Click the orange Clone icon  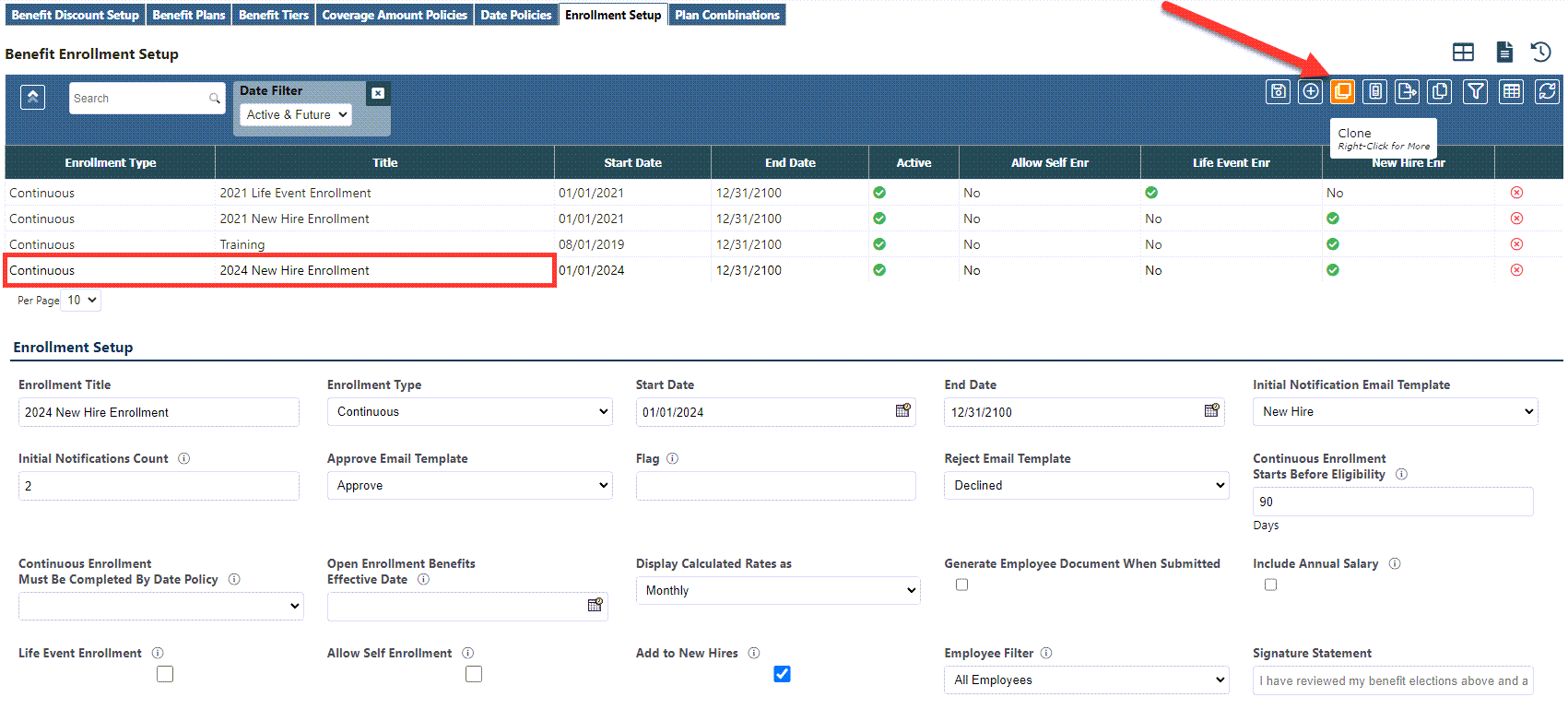[1342, 91]
